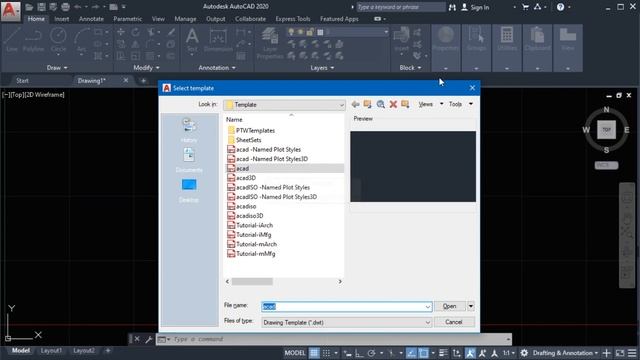Toggle ortho mode in status bar
Viewport: 640px width, 360px height.
click(x=360, y=353)
